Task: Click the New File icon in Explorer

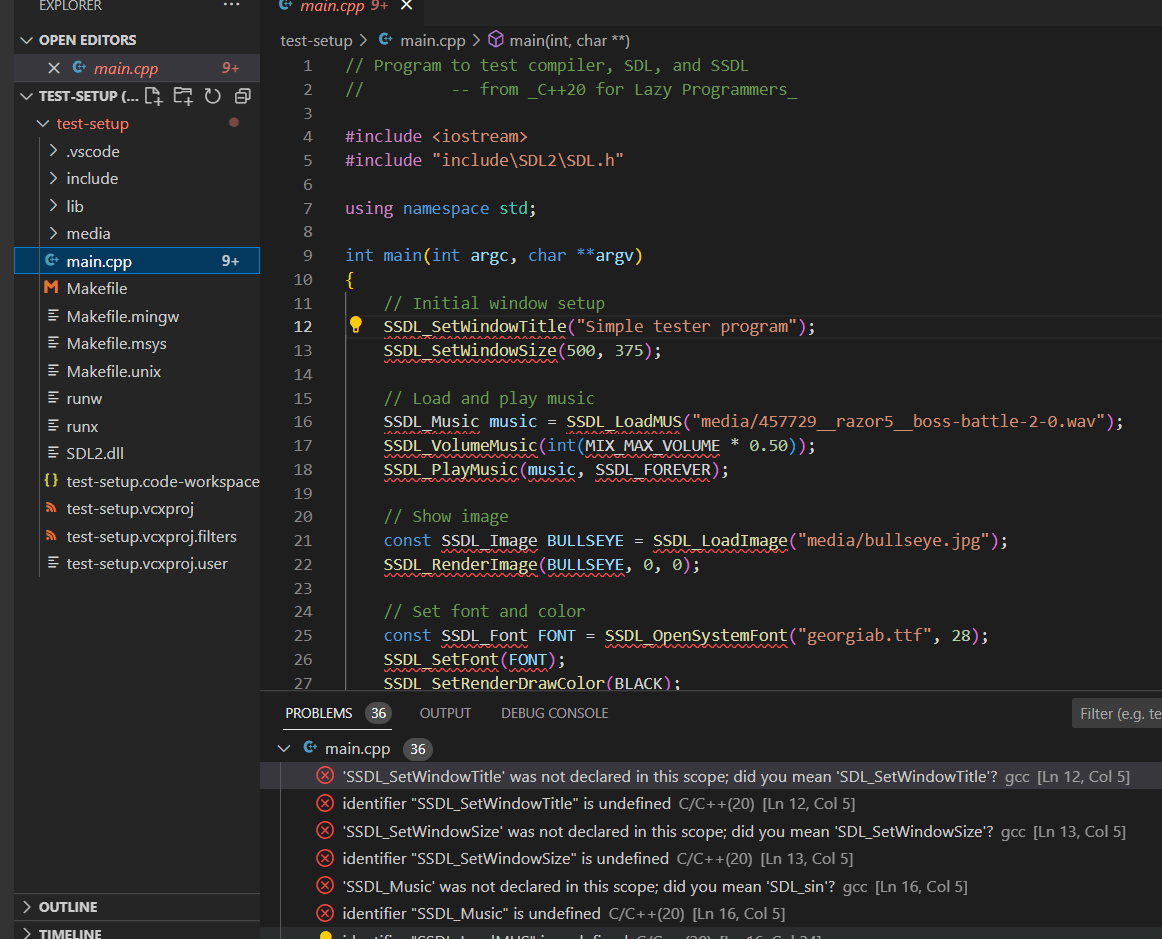Action: coord(153,96)
